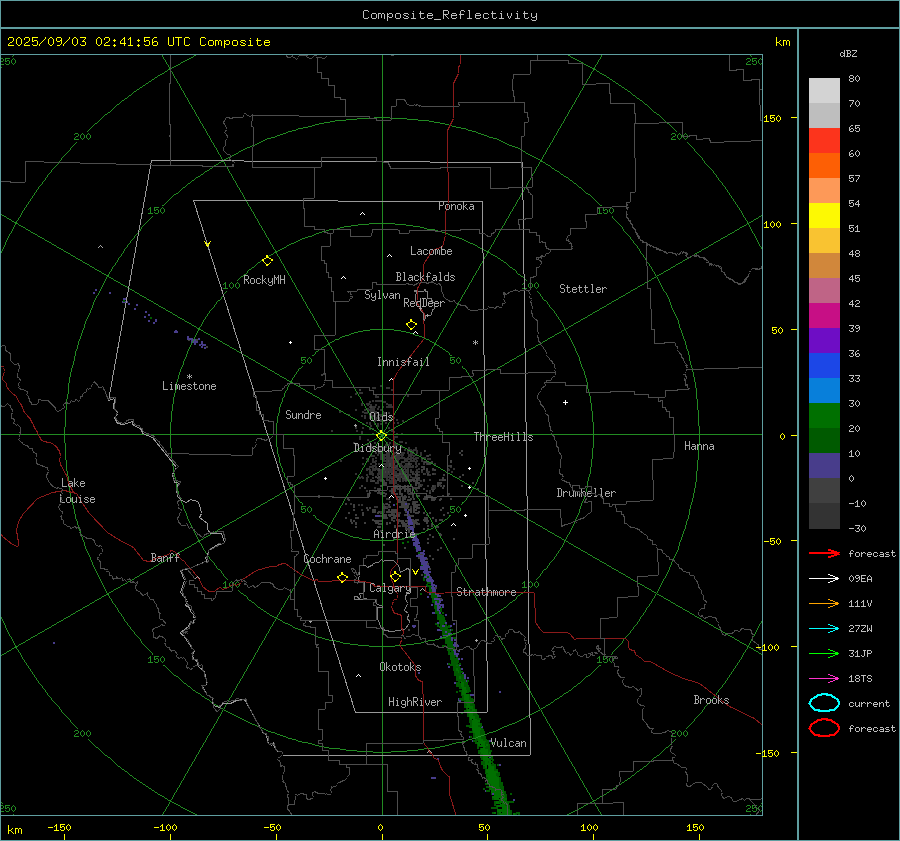This screenshot has height=841, width=900.
Task: Click the yellow 51 dBZ color swatch
Action: 824,216
